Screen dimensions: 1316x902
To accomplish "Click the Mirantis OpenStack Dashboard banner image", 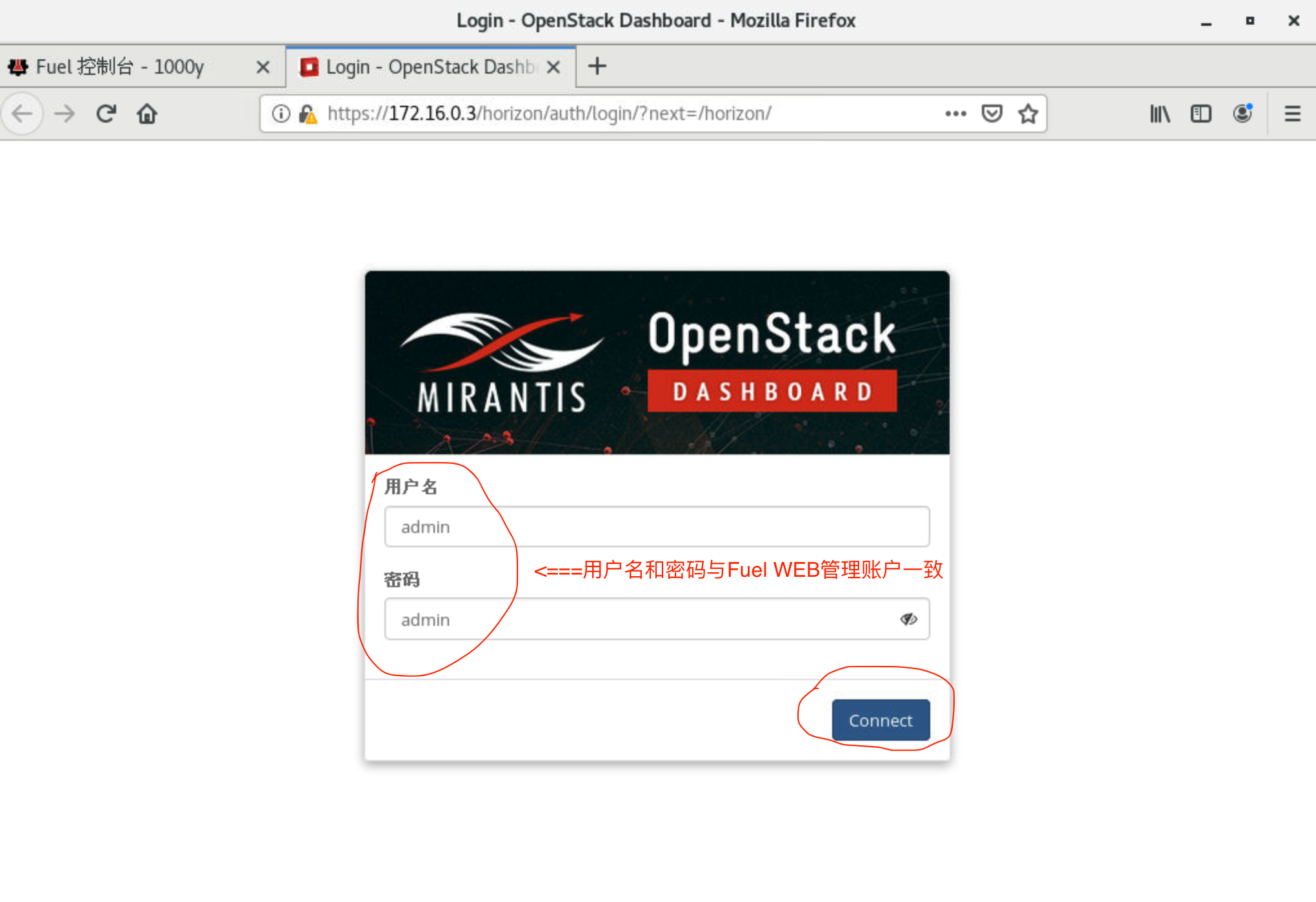I will click(x=657, y=363).
